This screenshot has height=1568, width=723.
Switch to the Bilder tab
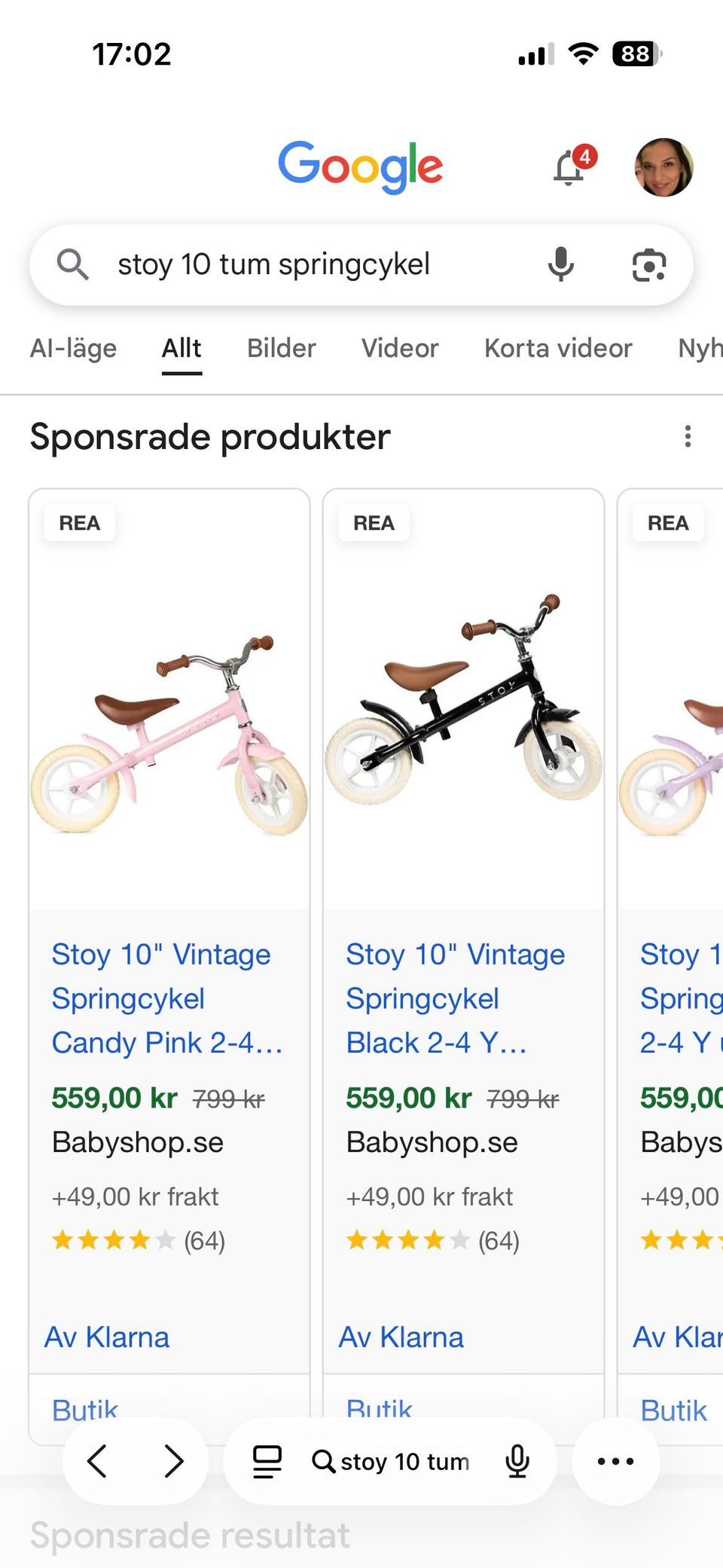[281, 348]
